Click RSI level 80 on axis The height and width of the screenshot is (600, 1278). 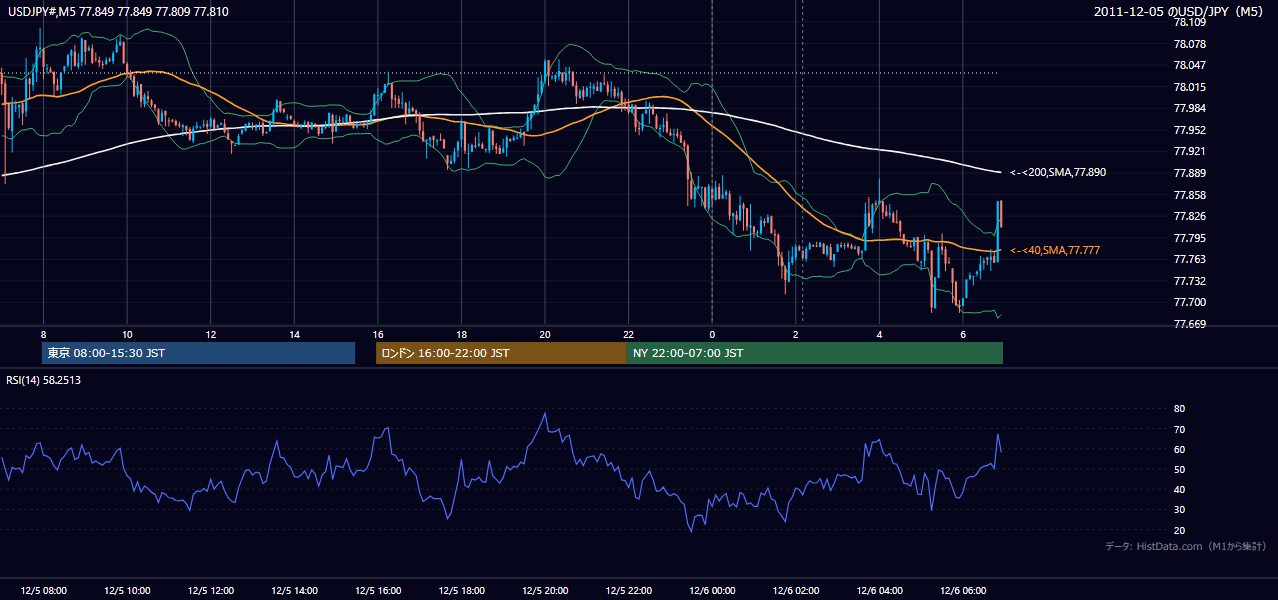tap(1180, 409)
